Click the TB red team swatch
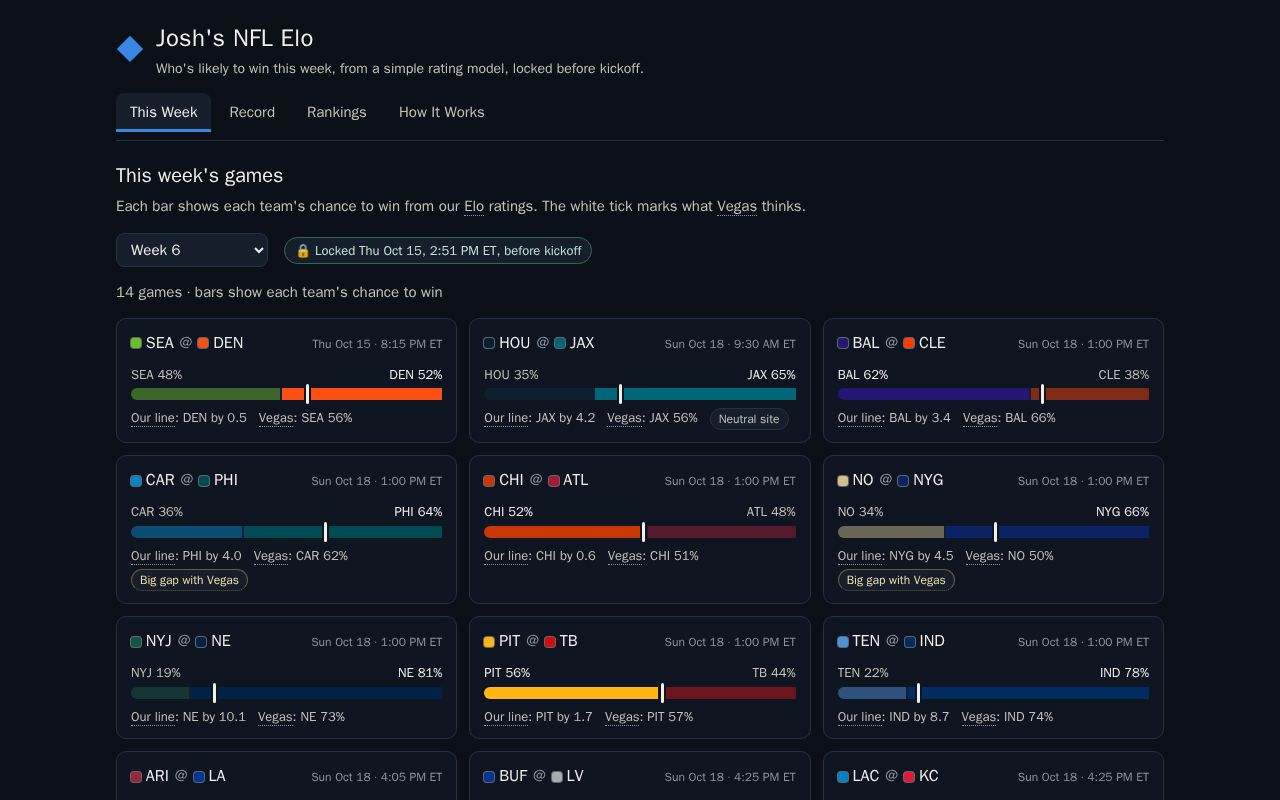1280x800 pixels. pos(550,642)
